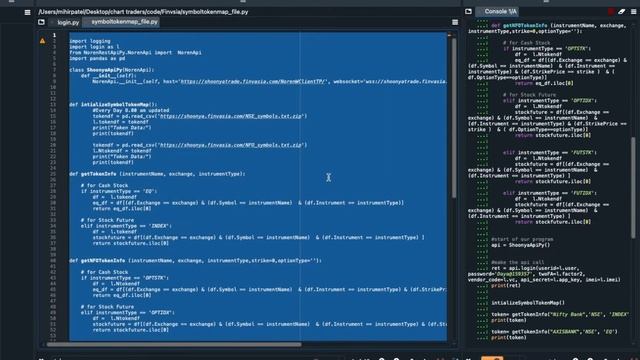Click 'api = ShoonyaApiPy()' in the console
This screenshot has height=360, width=640.
click(520, 245)
